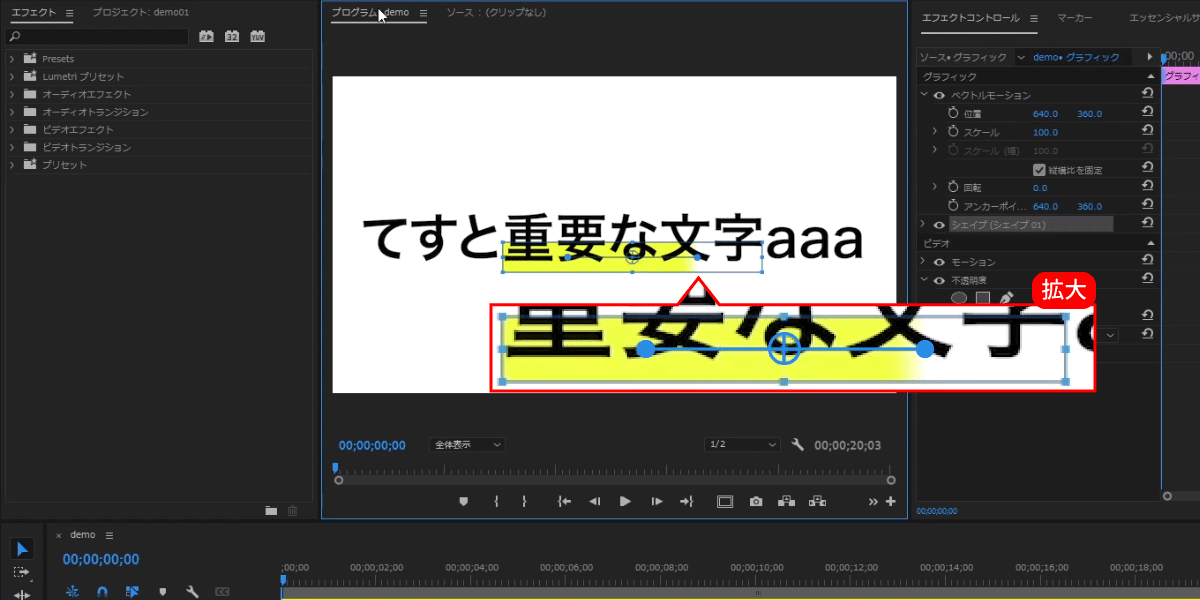Open Program monitor button editor plus
This screenshot has width=1200, height=600.
tap(891, 501)
